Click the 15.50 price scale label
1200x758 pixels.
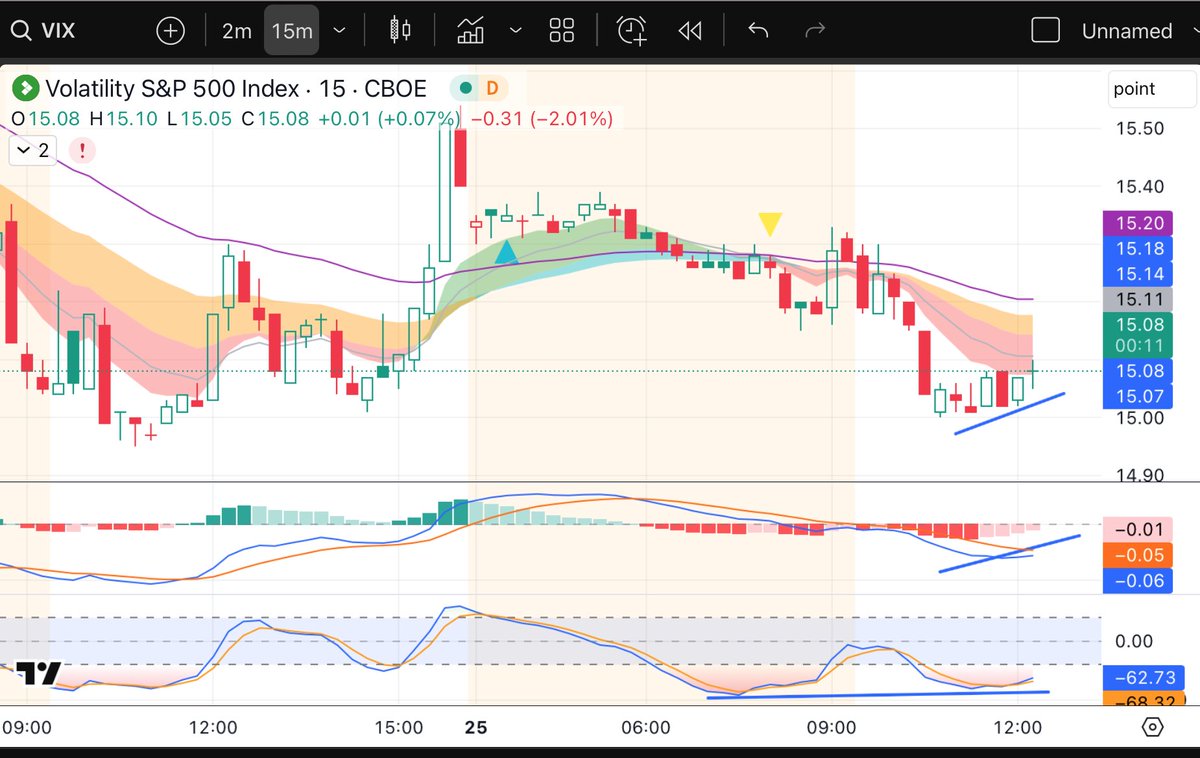(x=1138, y=129)
